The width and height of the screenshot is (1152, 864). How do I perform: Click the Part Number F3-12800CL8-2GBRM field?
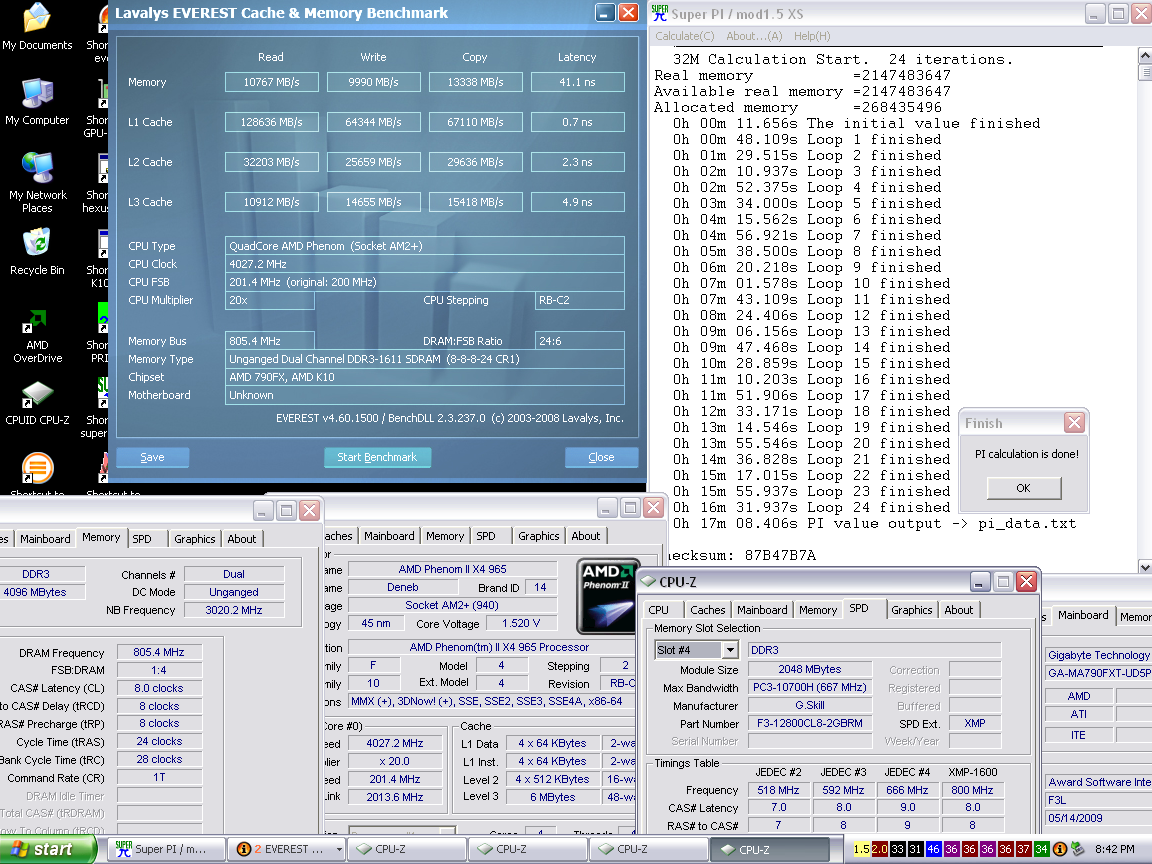pyautogui.click(x=810, y=723)
